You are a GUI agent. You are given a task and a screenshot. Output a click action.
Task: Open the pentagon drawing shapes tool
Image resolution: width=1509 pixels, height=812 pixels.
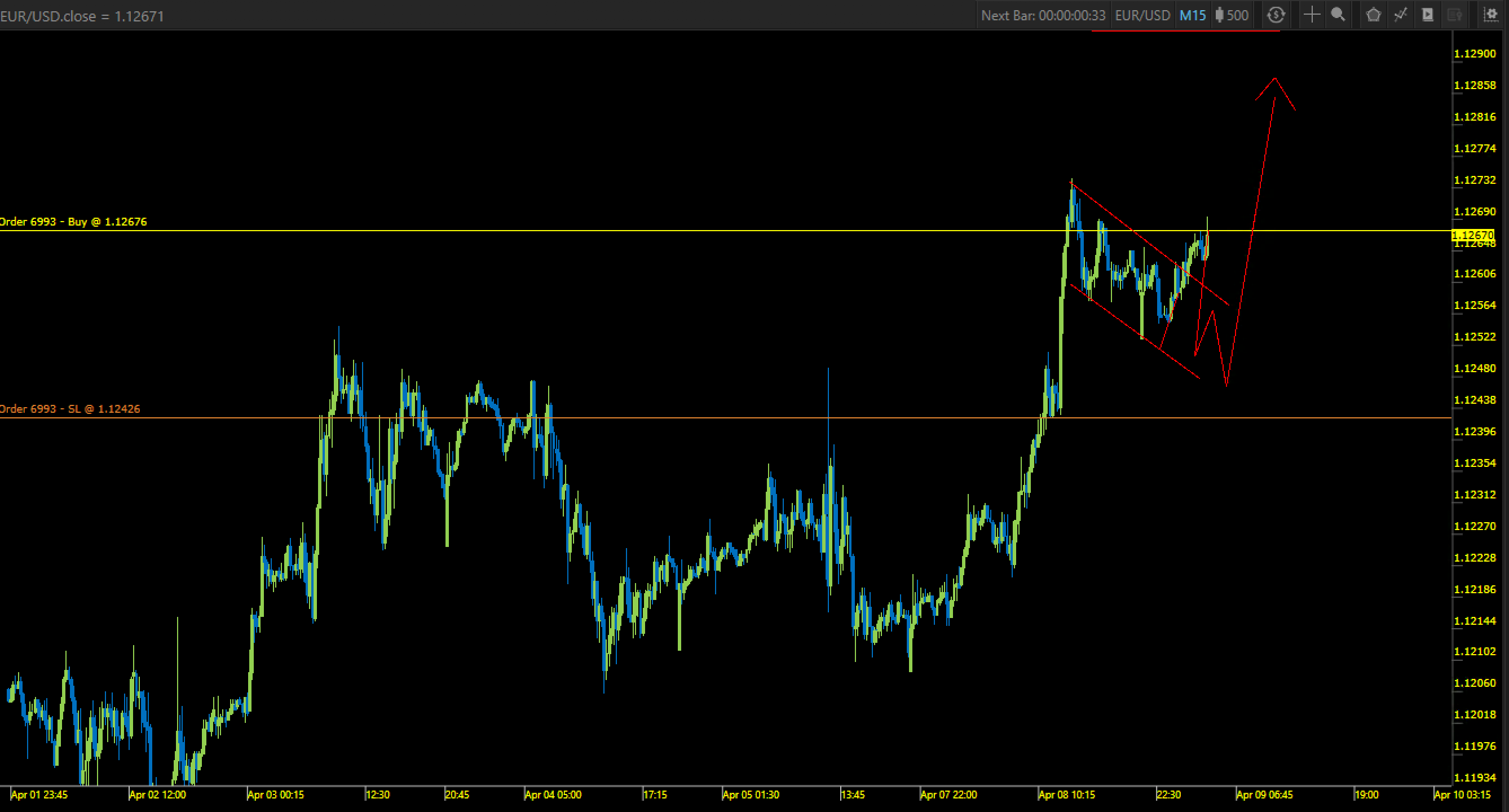(1373, 15)
